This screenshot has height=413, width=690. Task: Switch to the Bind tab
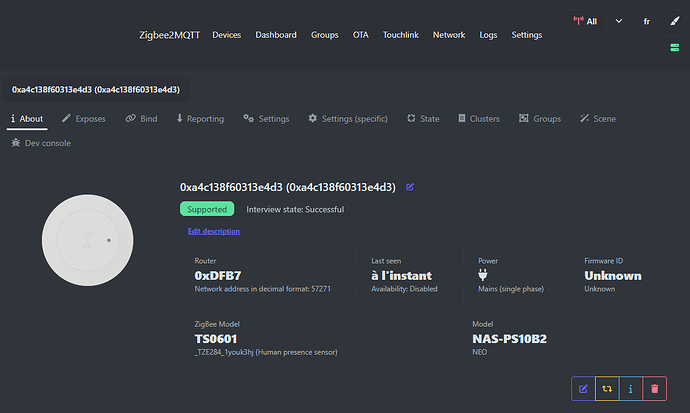tap(141, 119)
